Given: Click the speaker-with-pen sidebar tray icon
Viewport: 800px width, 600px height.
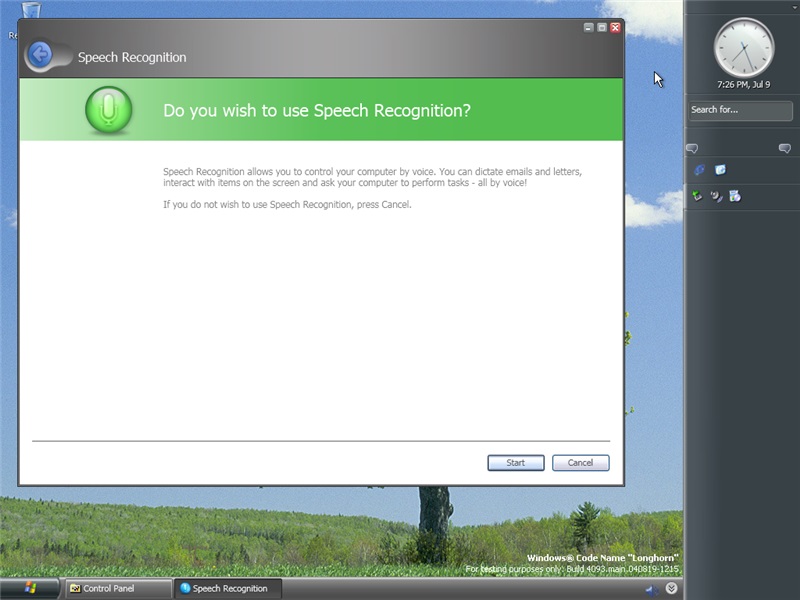Looking at the screenshot, I should coord(716,196).
